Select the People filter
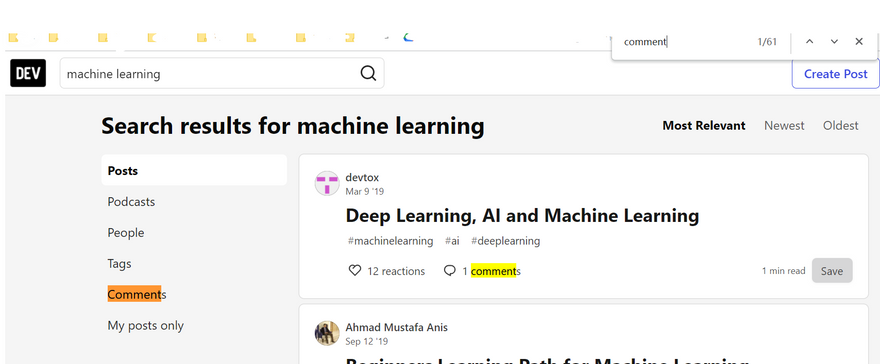This screenshot has height=364, width=880. pyautogui.click(x=126, y=233)
